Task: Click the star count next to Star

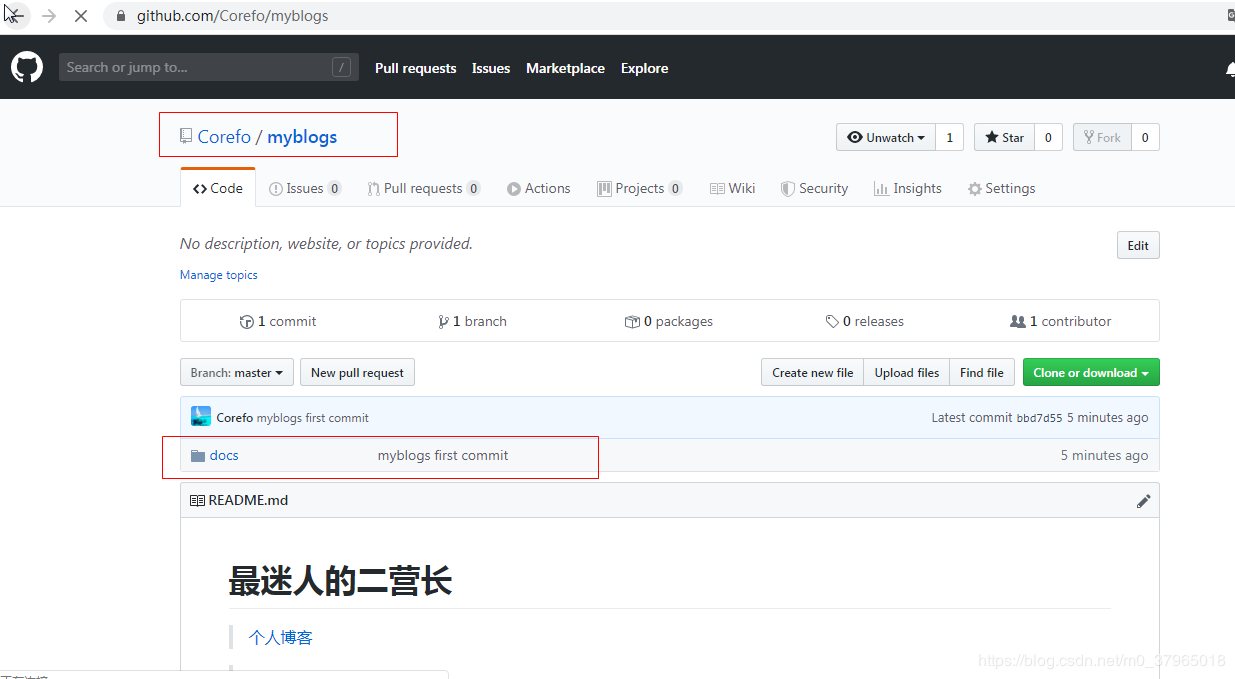Action: click(1048, 137)
